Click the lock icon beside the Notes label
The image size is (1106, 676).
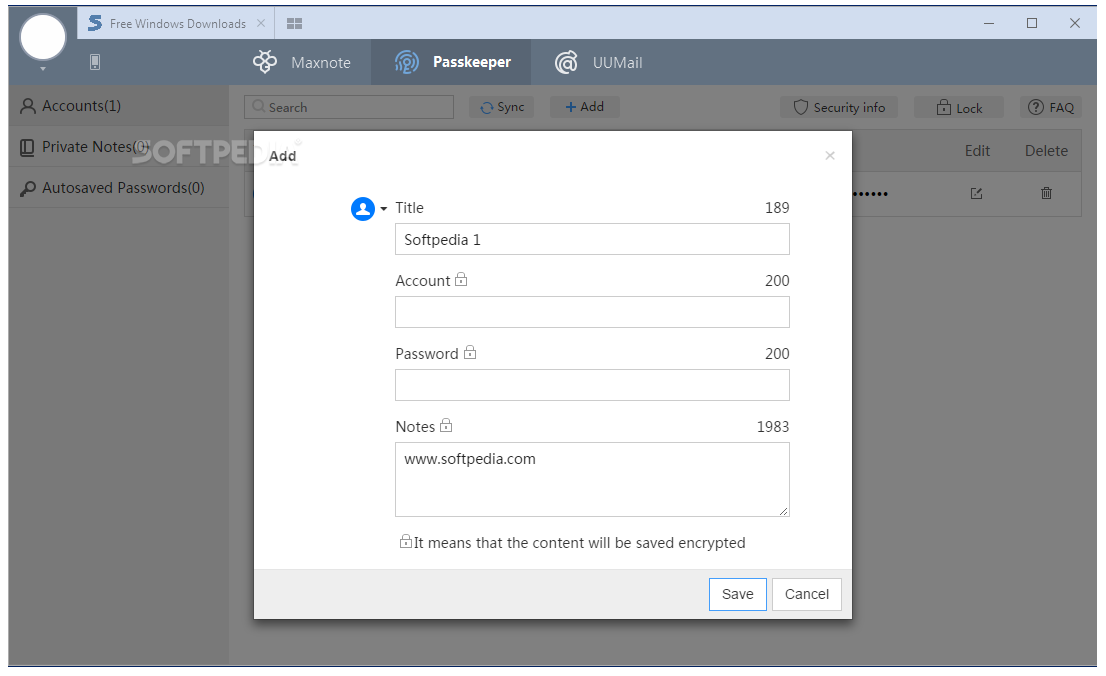446,425
